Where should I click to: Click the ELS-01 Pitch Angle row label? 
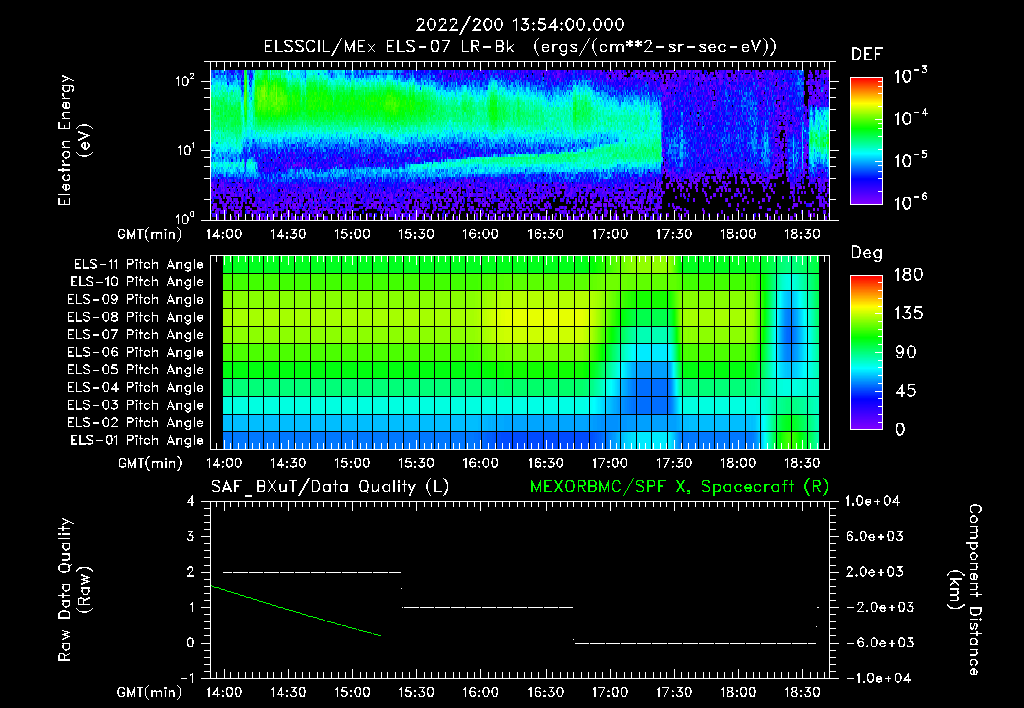click(137, 440)
